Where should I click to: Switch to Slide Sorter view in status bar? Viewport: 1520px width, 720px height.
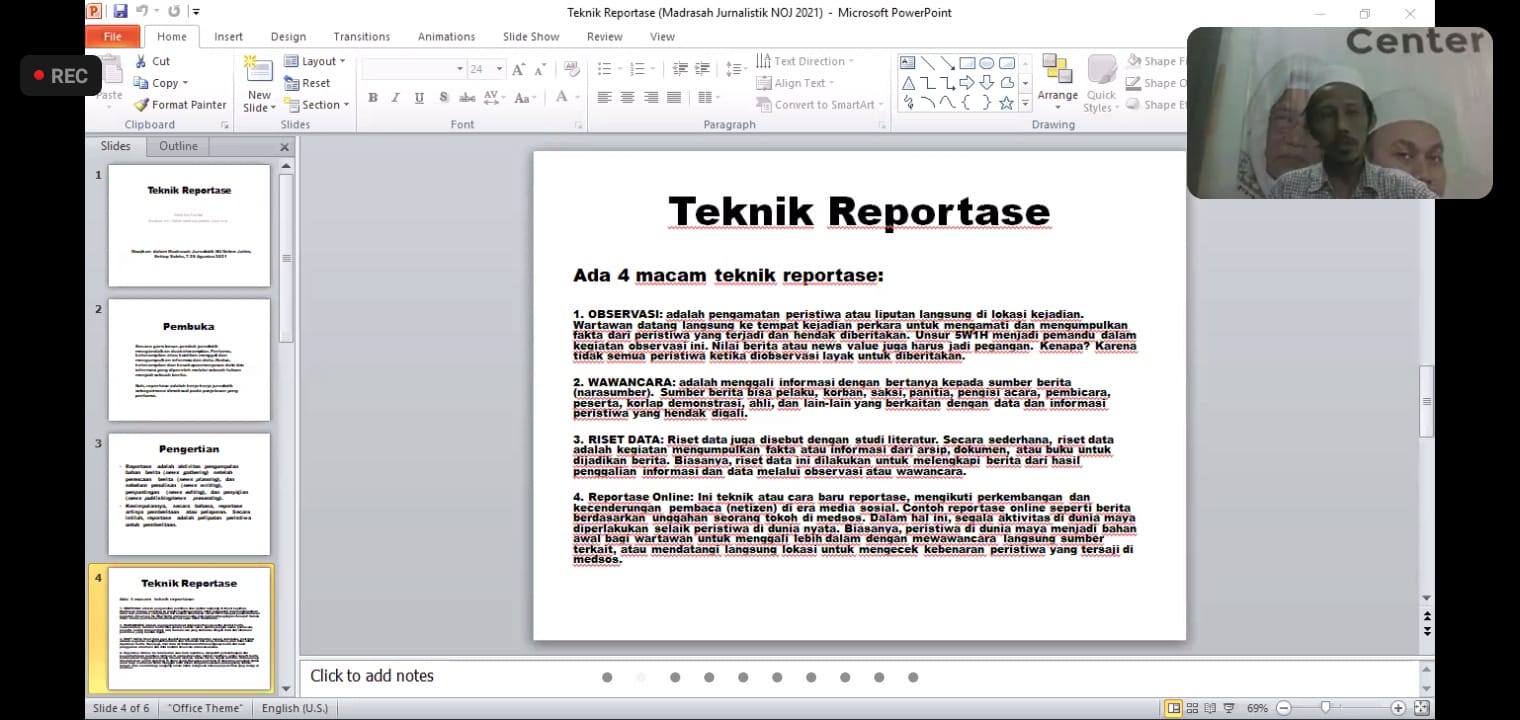1193,708
